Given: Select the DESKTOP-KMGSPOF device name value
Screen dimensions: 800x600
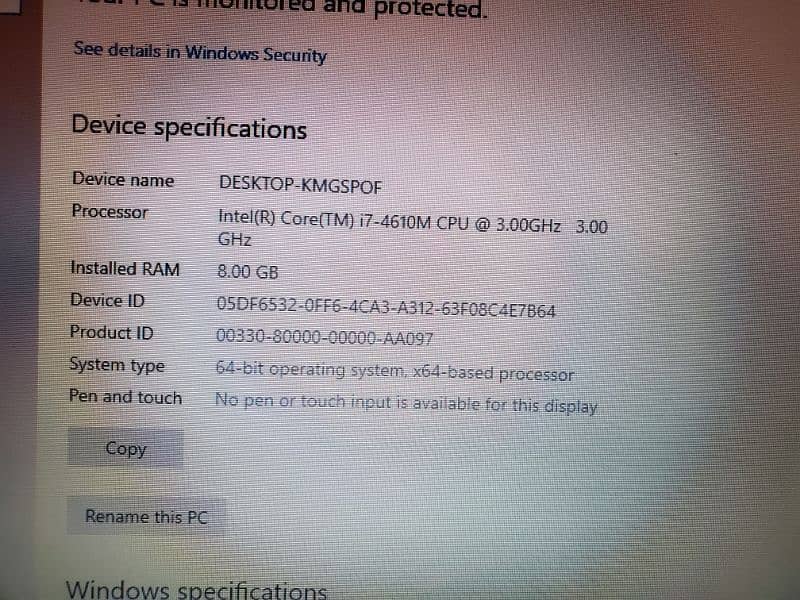Looking at the screenshot, I should pyautogui.click(x=300, y=185).
